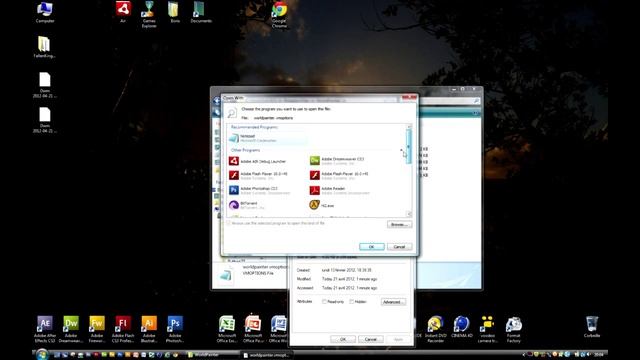Image resolution: width=640 pixels, height=360 pixels.
Task: Launch Google Chrome desktop shortcut
Action: [x=280, y=15]
